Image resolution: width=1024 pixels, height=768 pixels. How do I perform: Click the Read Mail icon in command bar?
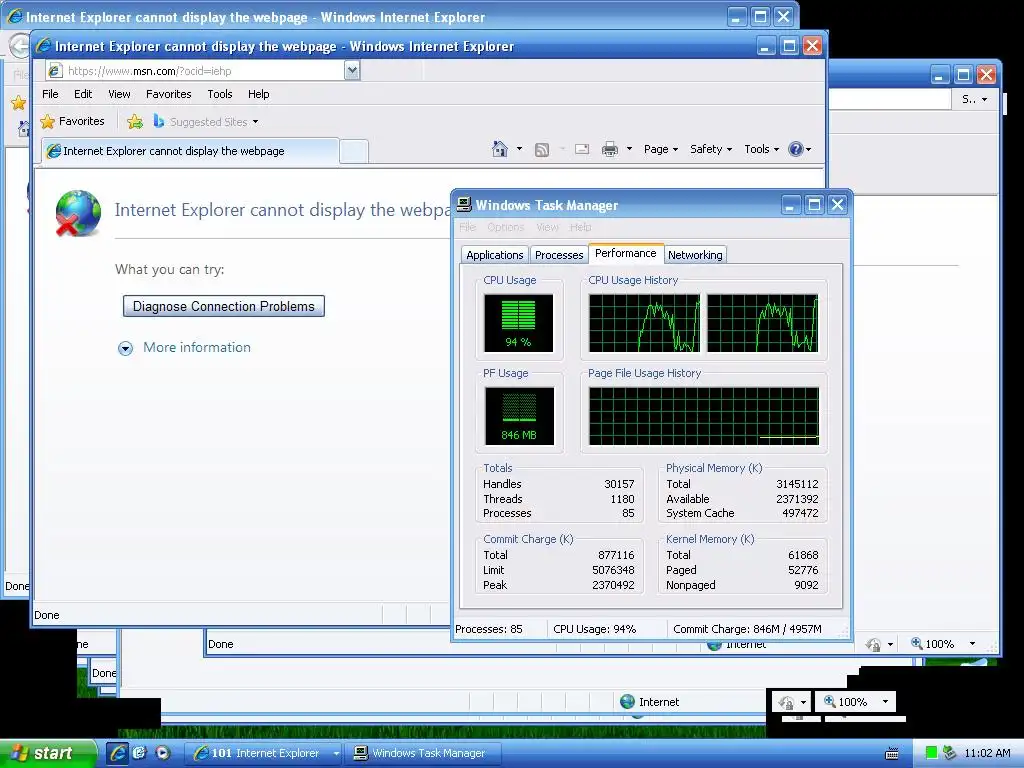click(x=582, y=150)
